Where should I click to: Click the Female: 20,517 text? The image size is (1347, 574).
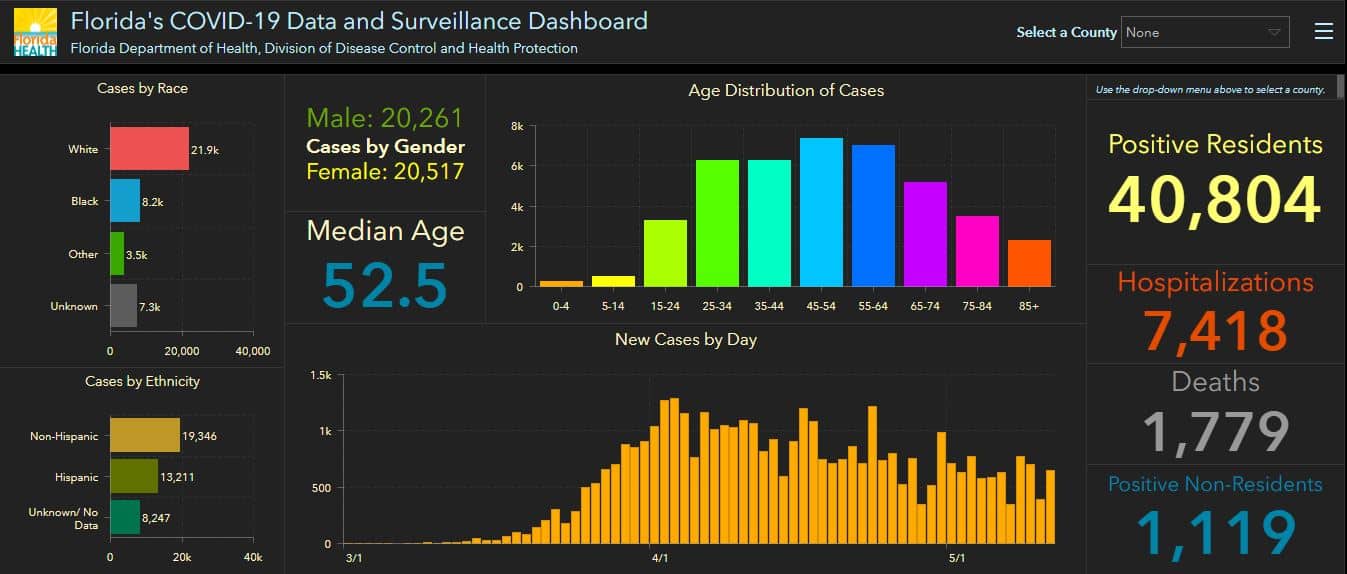[x=385, y=171]
